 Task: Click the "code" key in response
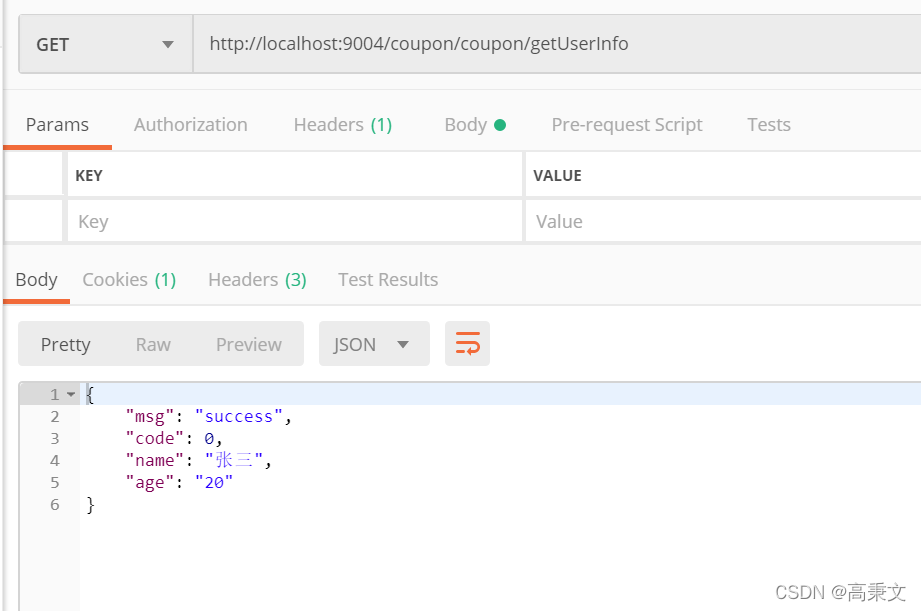pos(154,438)
